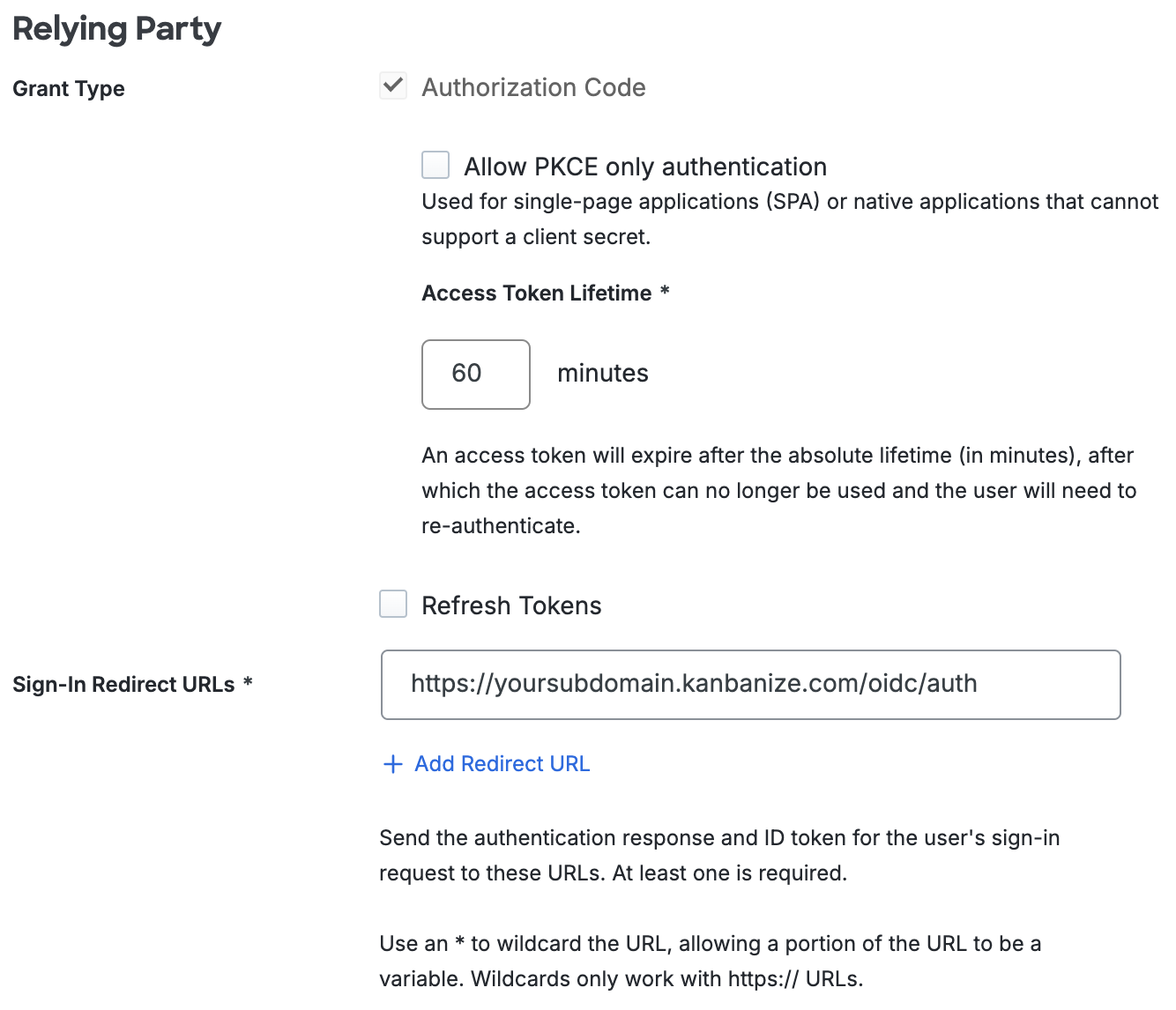The height and width of the screenshot is (1010, 1176).
Task: Click the Refresh Tokens label text
Action: [512, 605]
